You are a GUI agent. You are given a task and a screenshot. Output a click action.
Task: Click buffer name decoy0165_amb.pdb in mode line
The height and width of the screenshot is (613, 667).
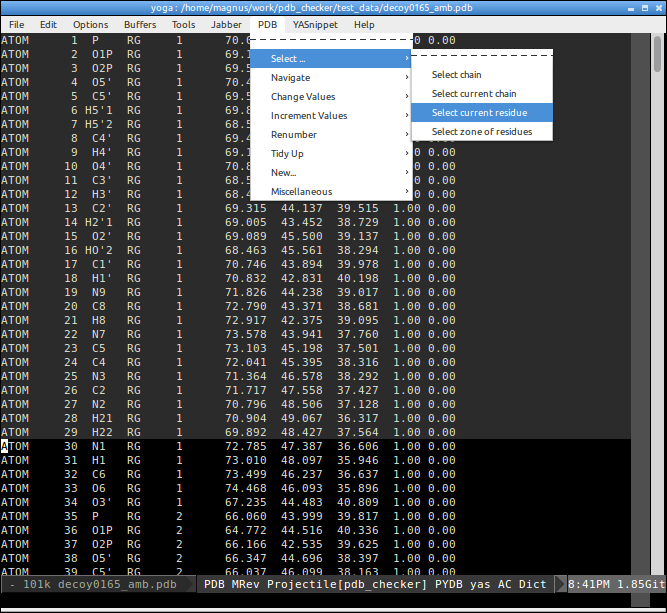coord(117,584)
